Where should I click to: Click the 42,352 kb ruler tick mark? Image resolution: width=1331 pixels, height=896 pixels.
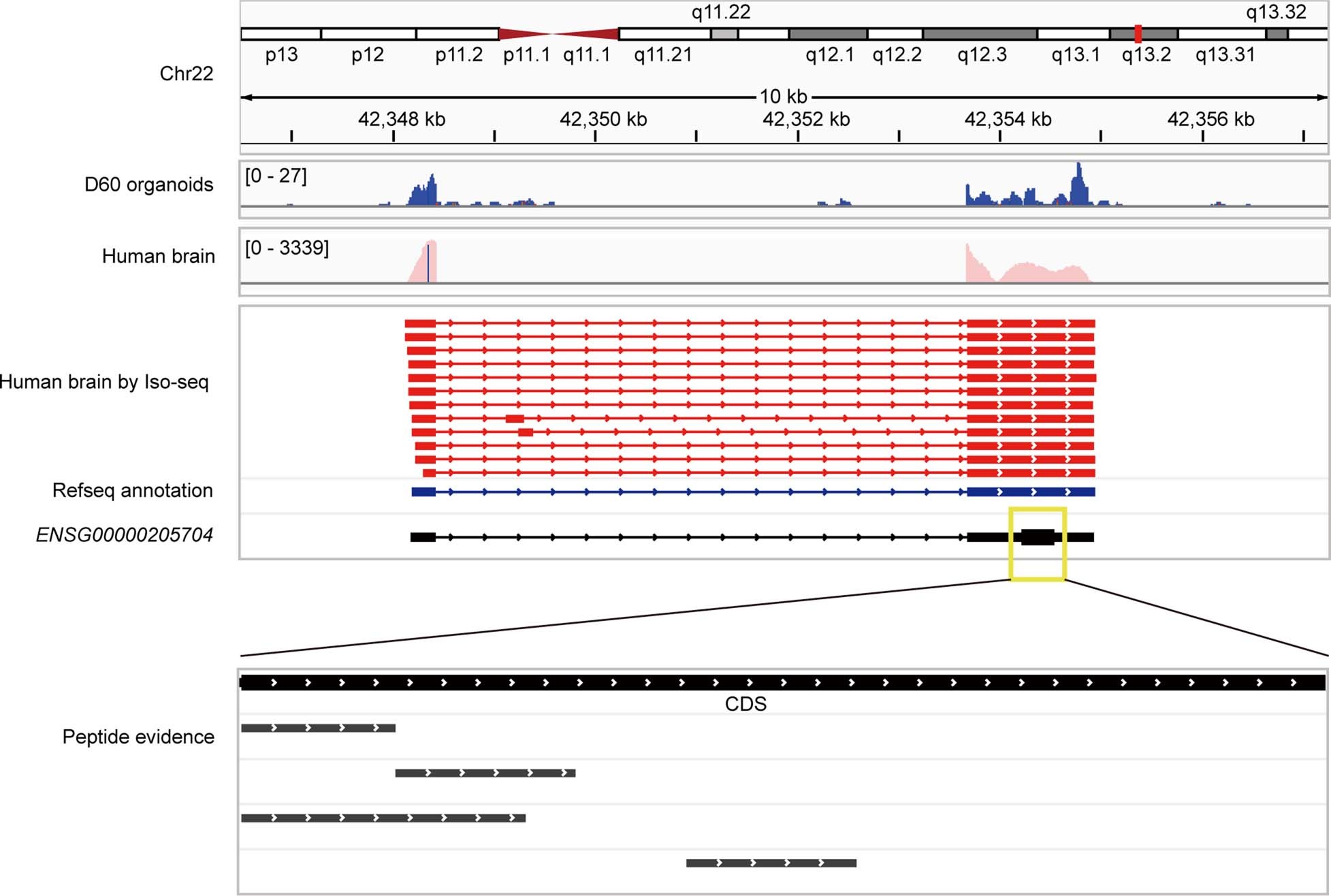click(x=798, y=134)
